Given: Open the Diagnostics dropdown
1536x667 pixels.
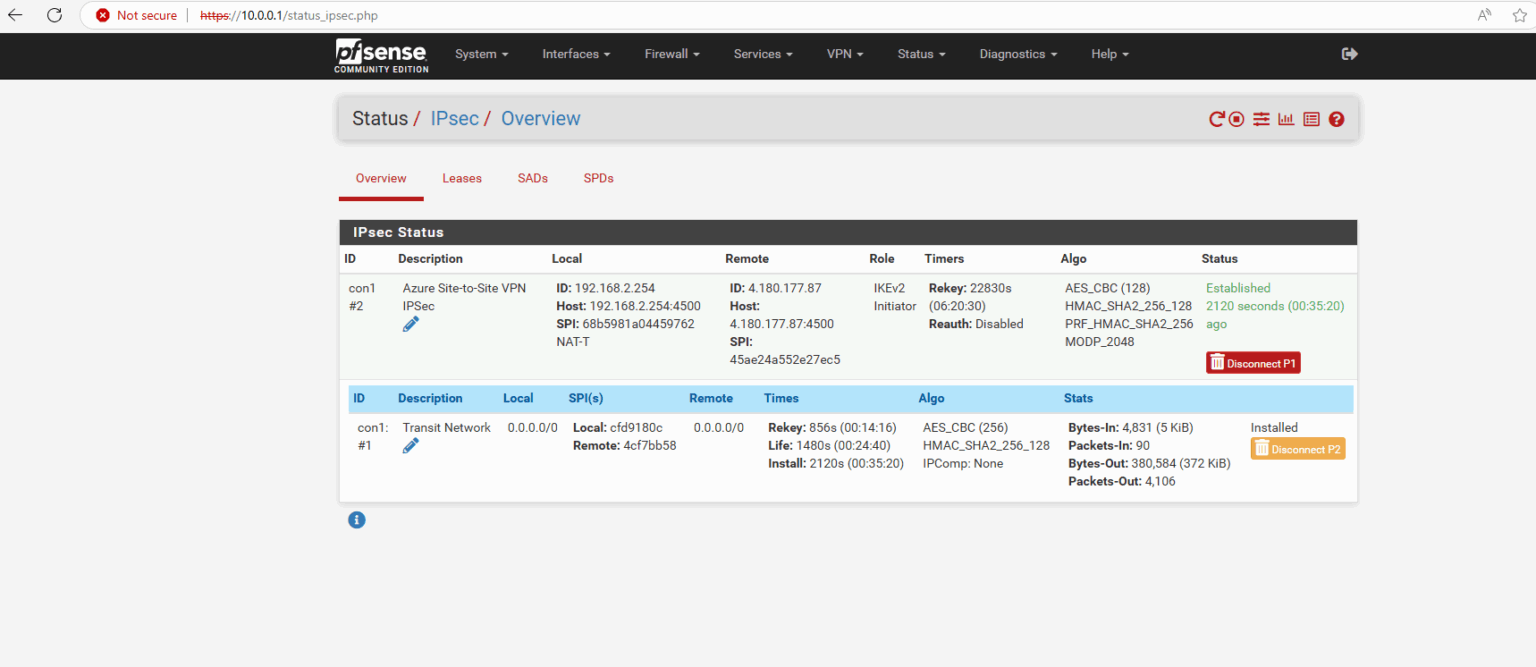Looking at the screenshot, I should coord(1017,54).
